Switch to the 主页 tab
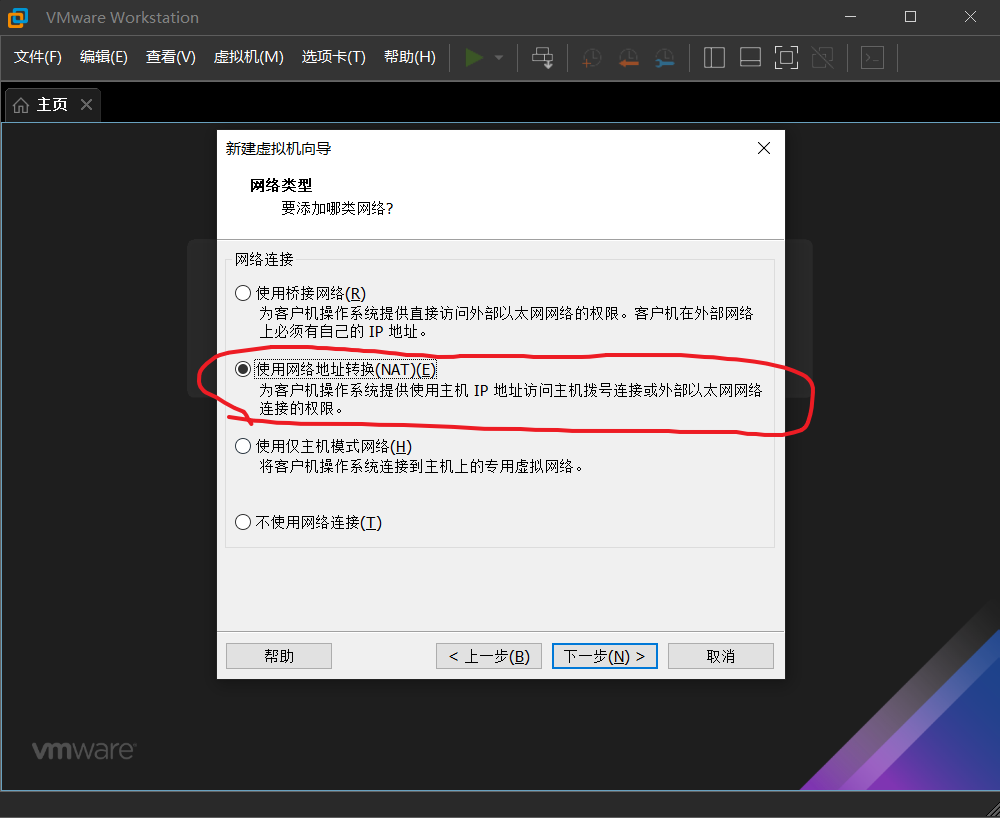This screenshot has height=818, width=1000. (x=52, y=105)
